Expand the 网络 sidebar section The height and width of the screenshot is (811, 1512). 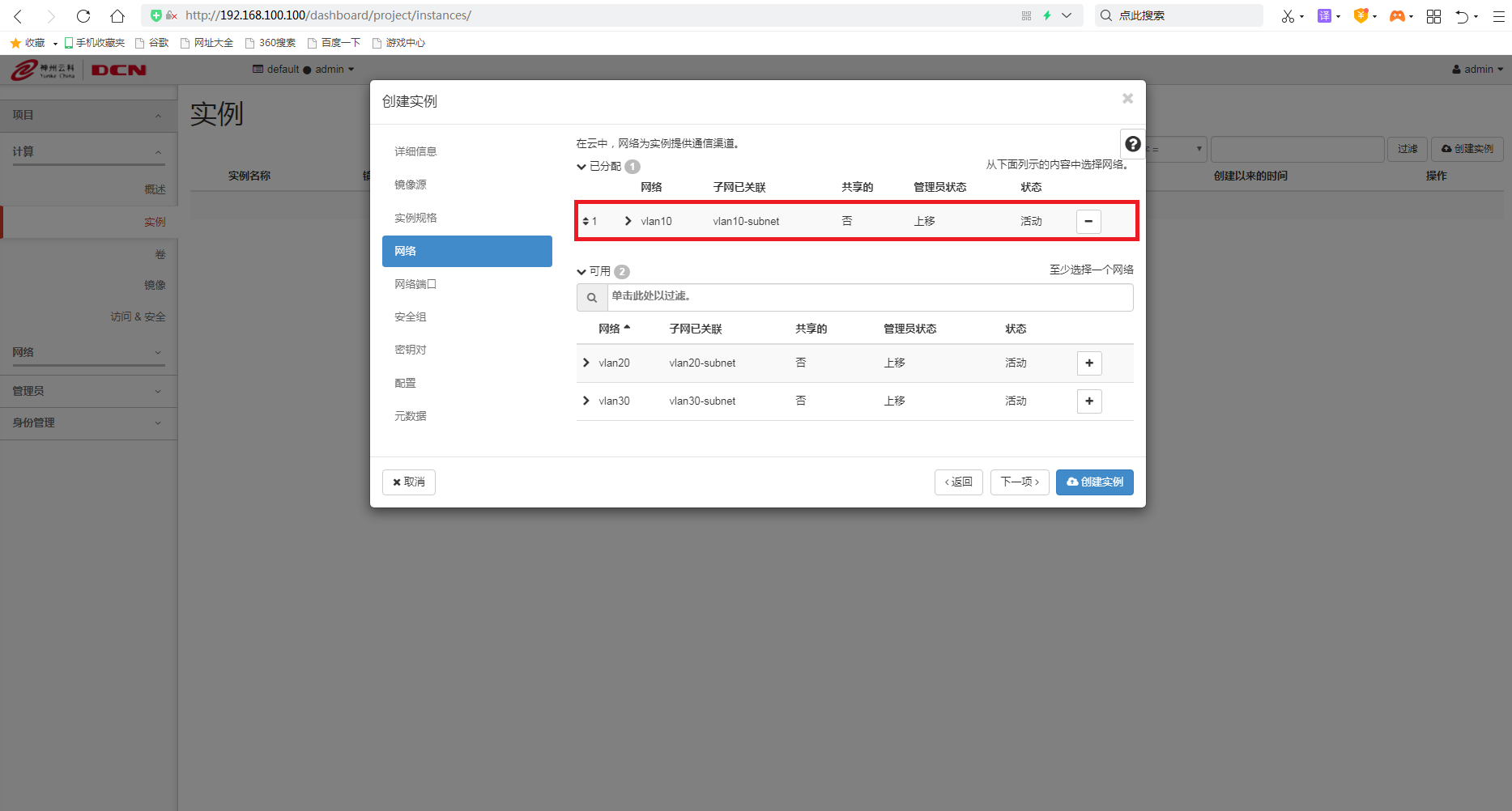pos(88,352)
